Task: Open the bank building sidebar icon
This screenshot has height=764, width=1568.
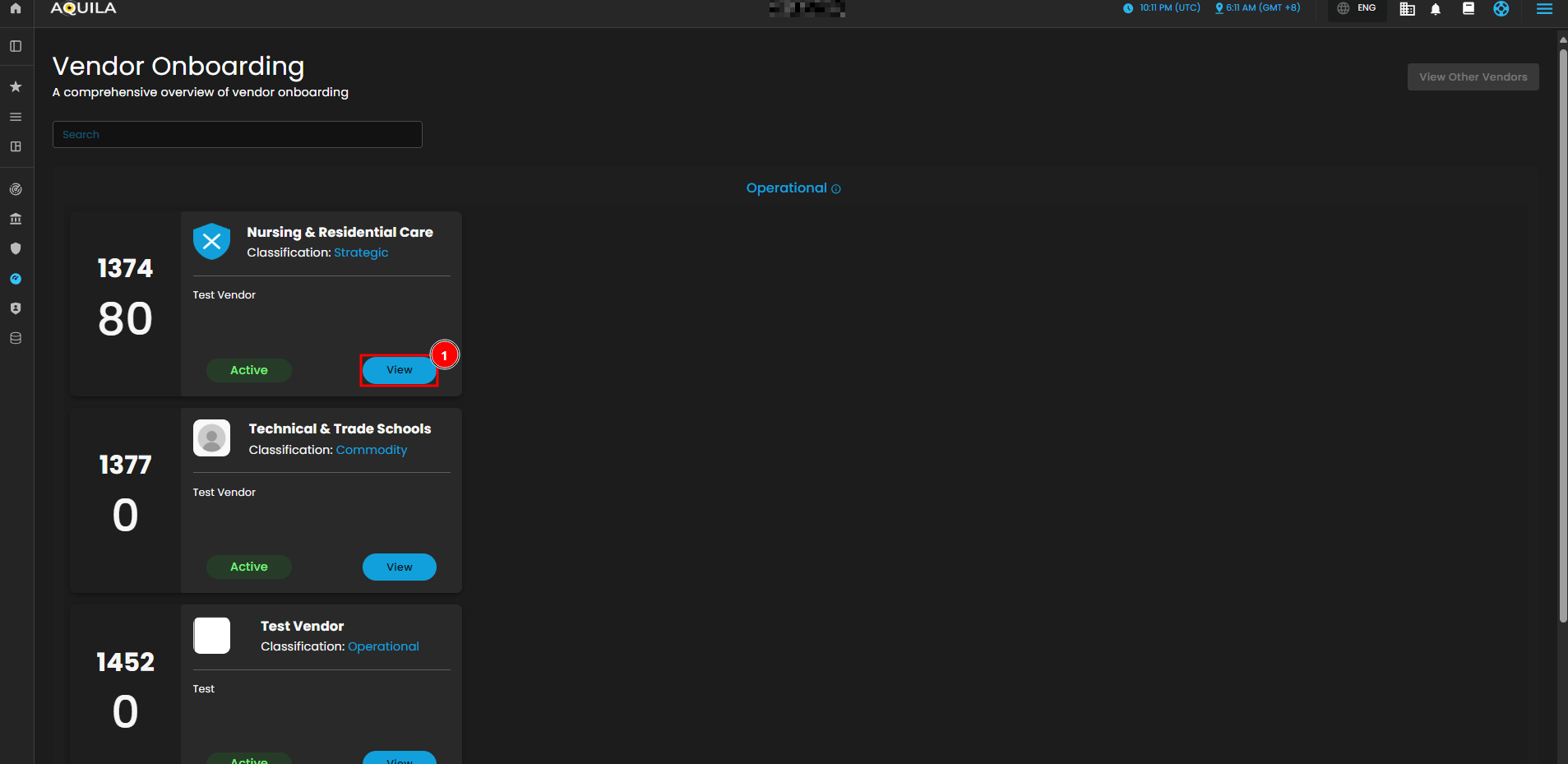Action: [16, 219]
